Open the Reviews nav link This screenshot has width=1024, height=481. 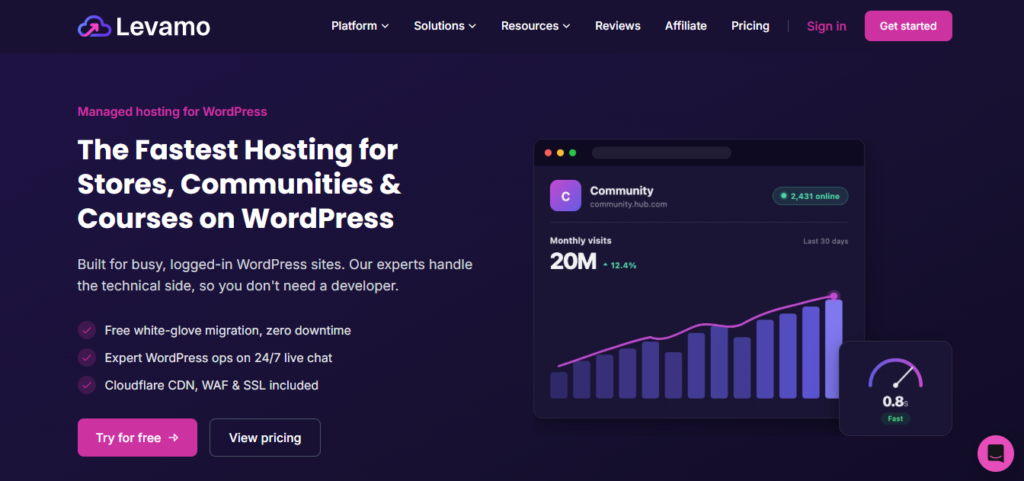click(618, 26)
